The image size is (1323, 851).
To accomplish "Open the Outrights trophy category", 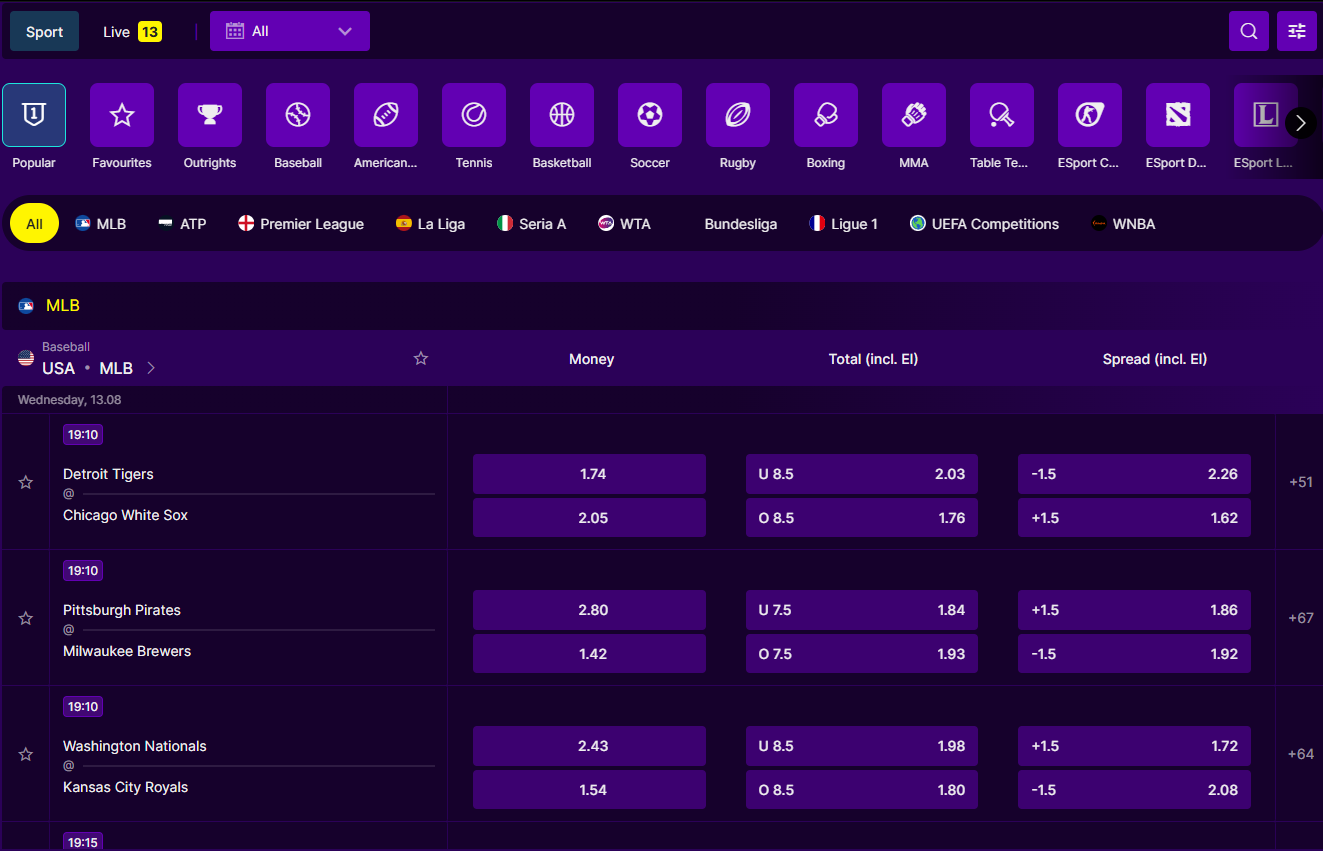I will [x=210, y=115].
